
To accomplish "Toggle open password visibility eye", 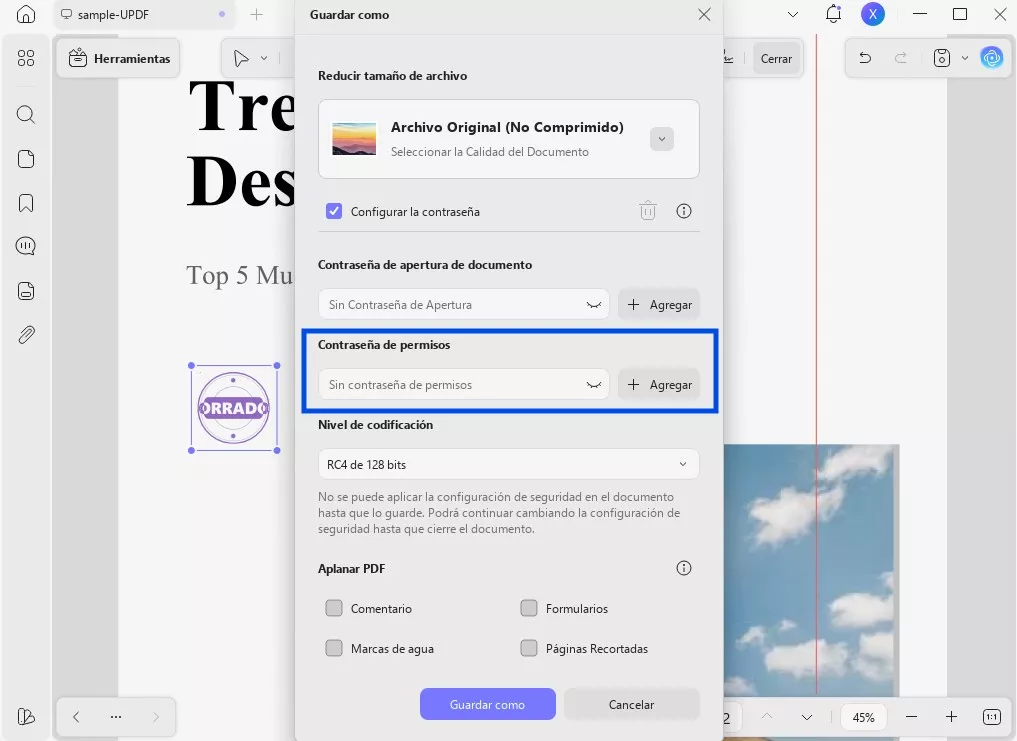I will pos(593,305).
